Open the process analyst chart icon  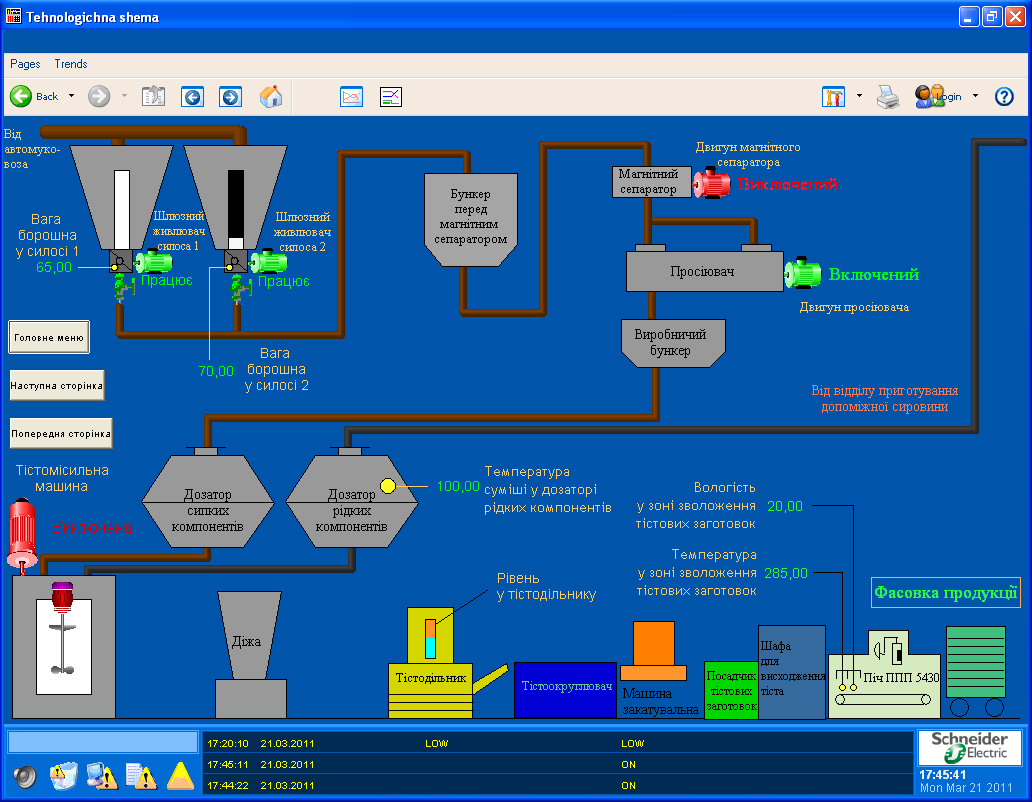391,97
